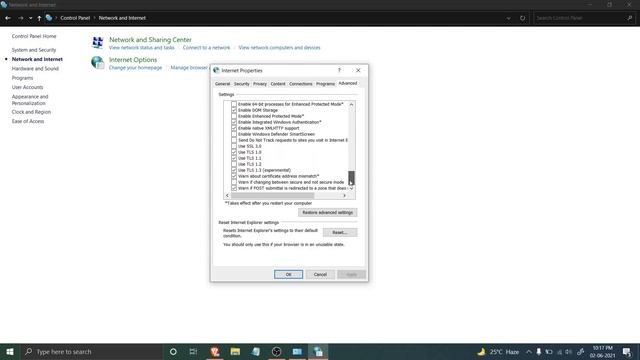Open System and Security category
Viewport: 640px width, 360px height.
(34, 50)
